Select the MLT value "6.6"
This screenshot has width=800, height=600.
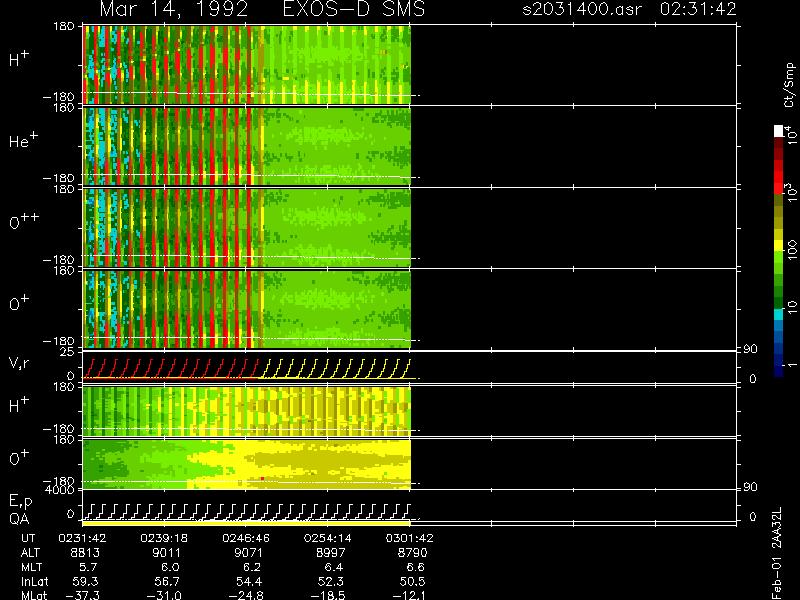point(415,567)
